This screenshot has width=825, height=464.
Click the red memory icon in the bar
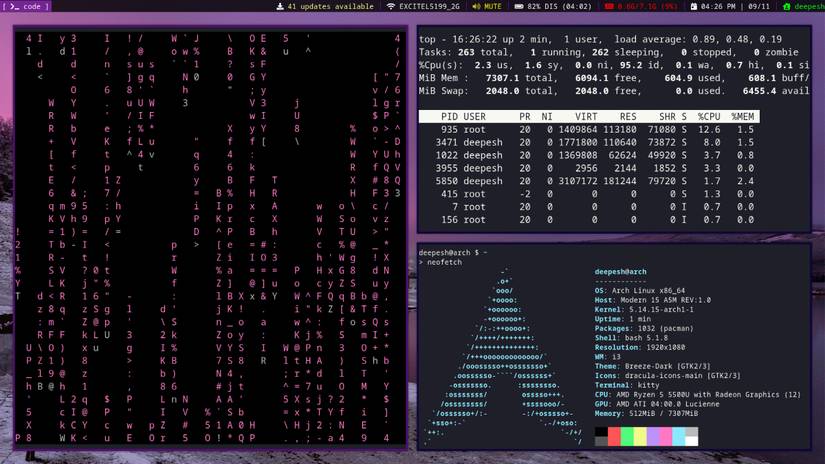point(609,6)
